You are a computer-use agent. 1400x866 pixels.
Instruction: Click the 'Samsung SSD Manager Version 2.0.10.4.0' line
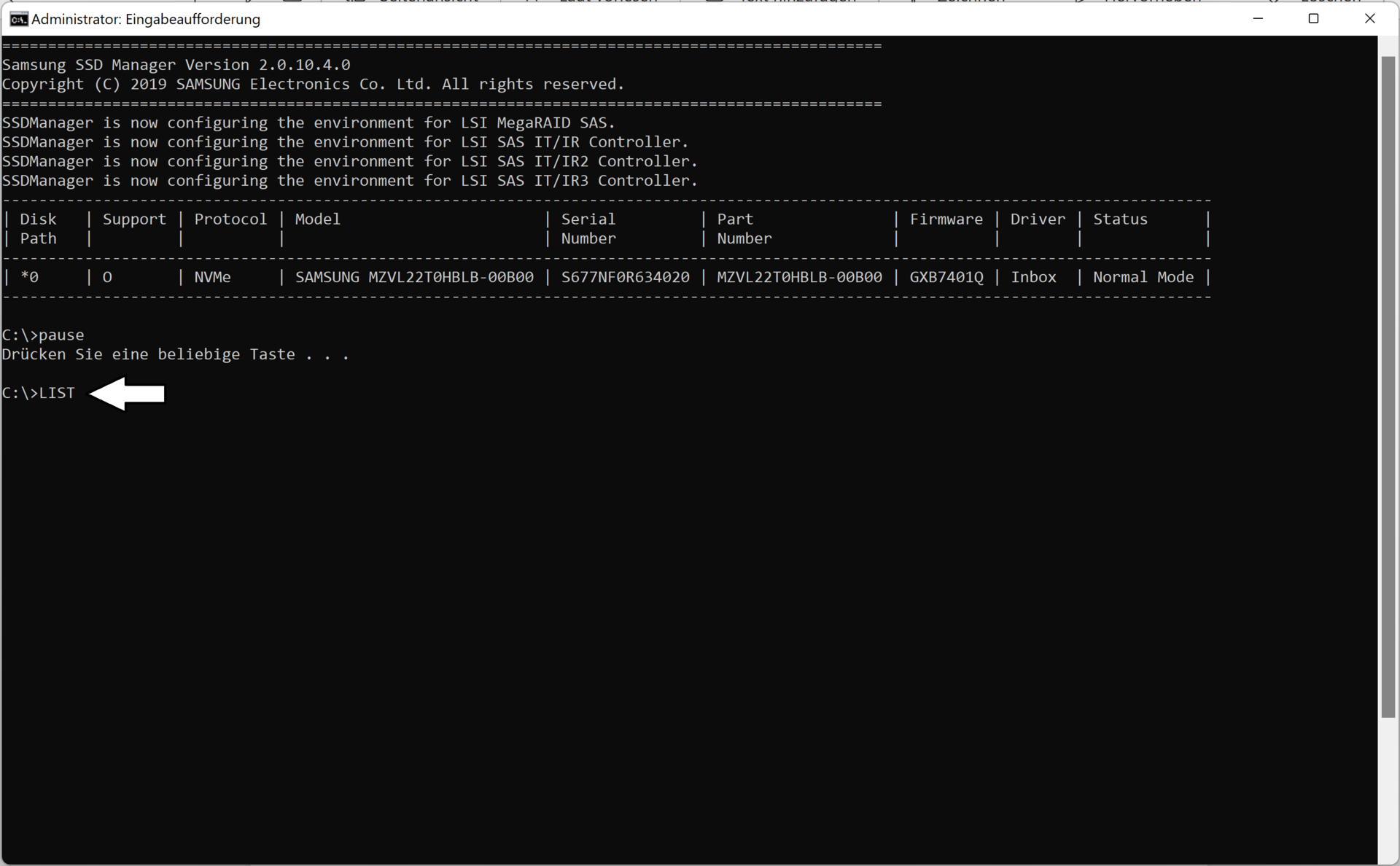point(176,65)
